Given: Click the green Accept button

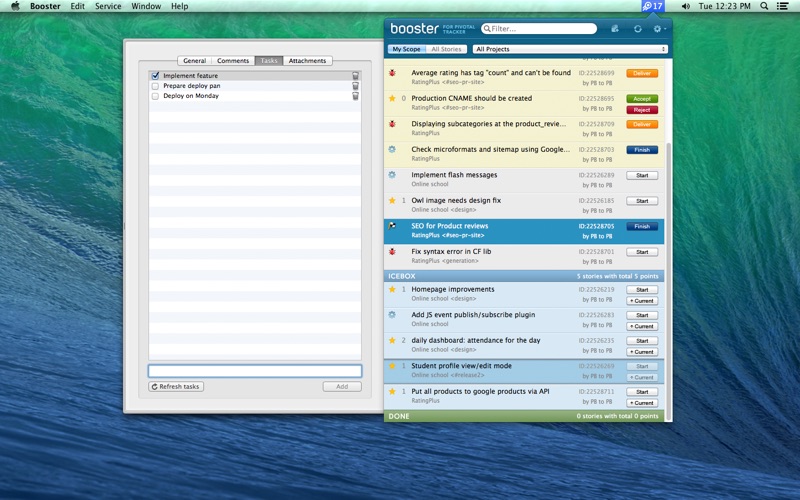Looking at the screenshot, I should coord(642,99).
